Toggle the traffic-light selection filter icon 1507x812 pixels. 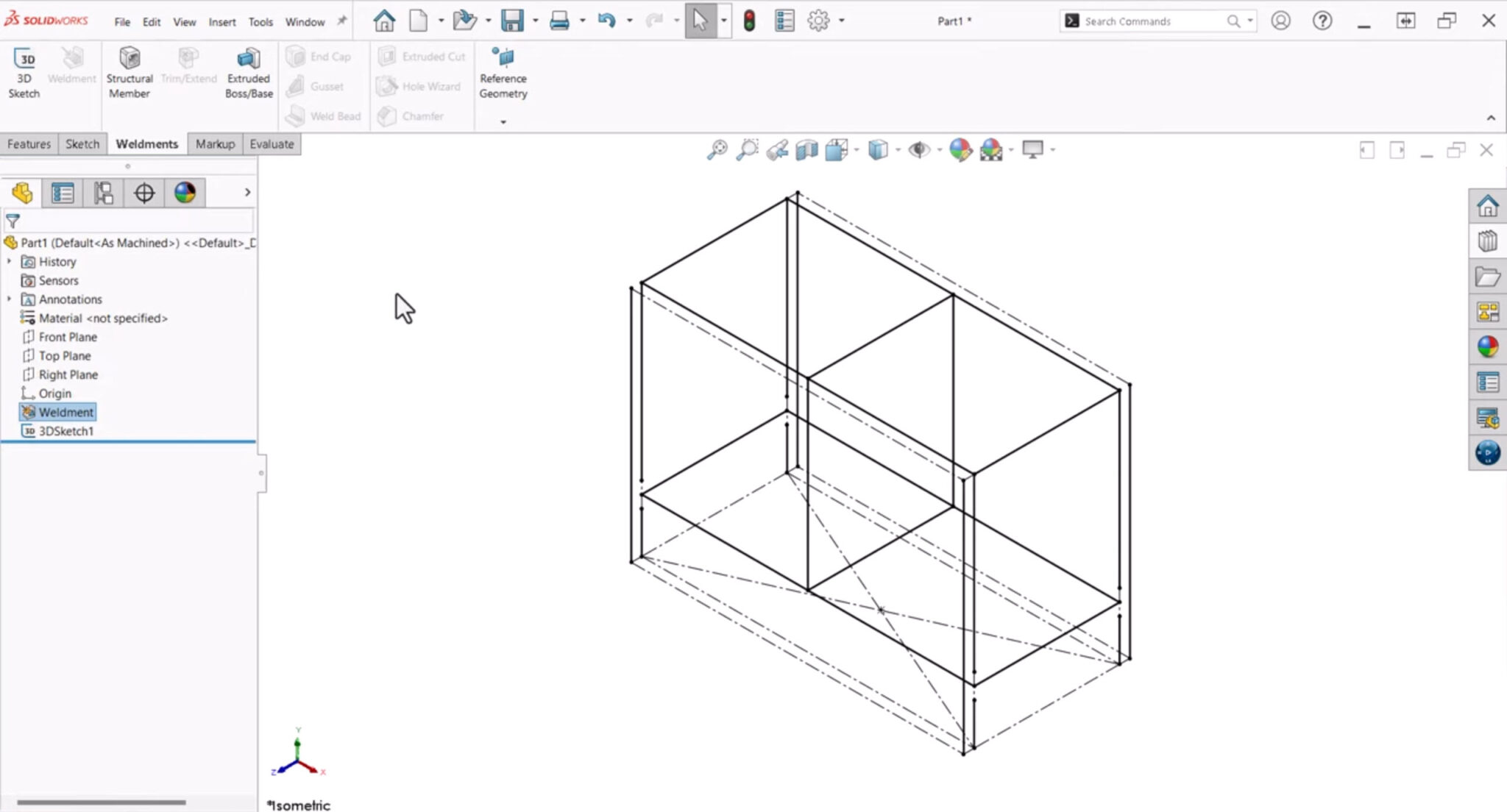750,21
